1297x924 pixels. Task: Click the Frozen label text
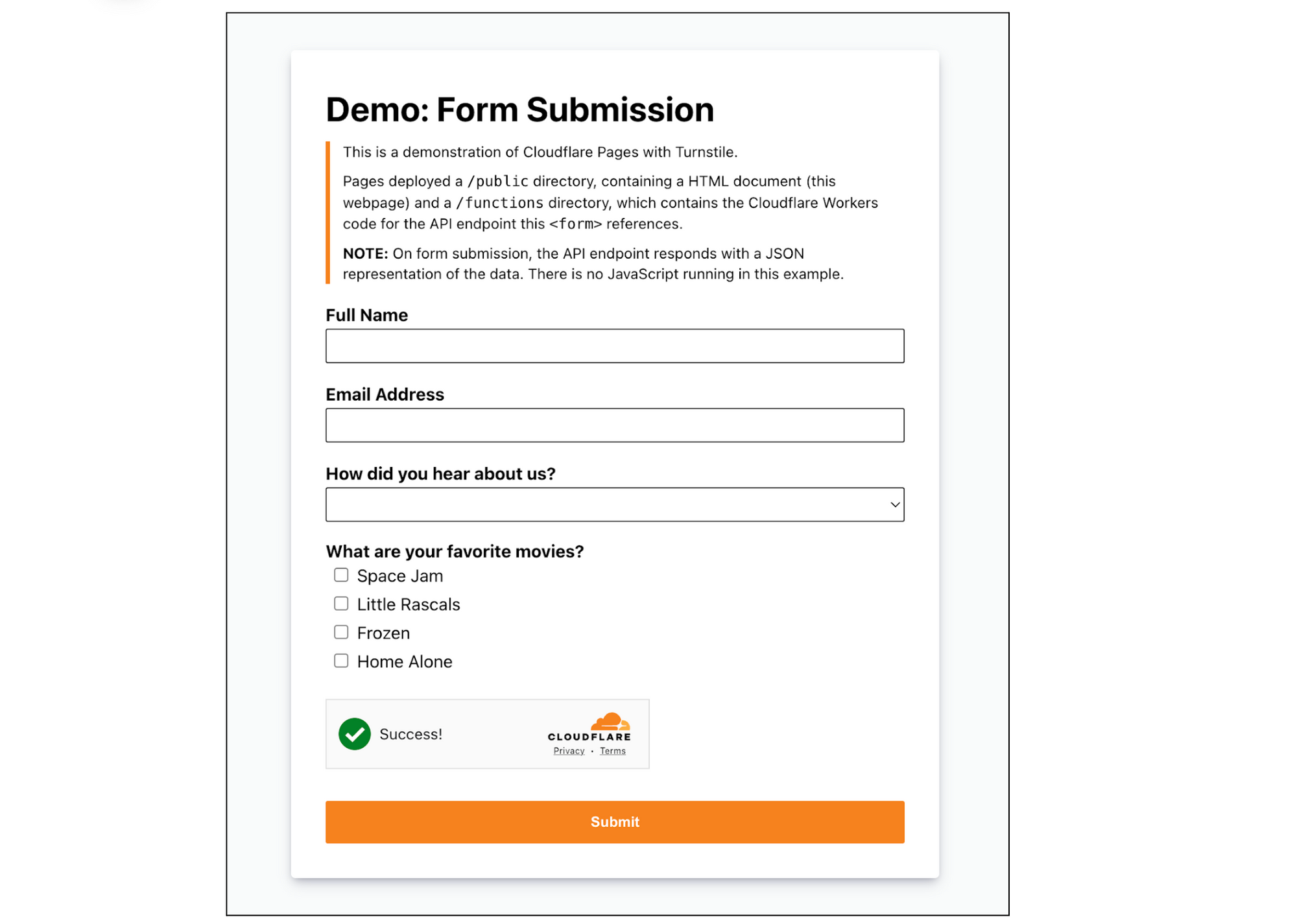383,633
